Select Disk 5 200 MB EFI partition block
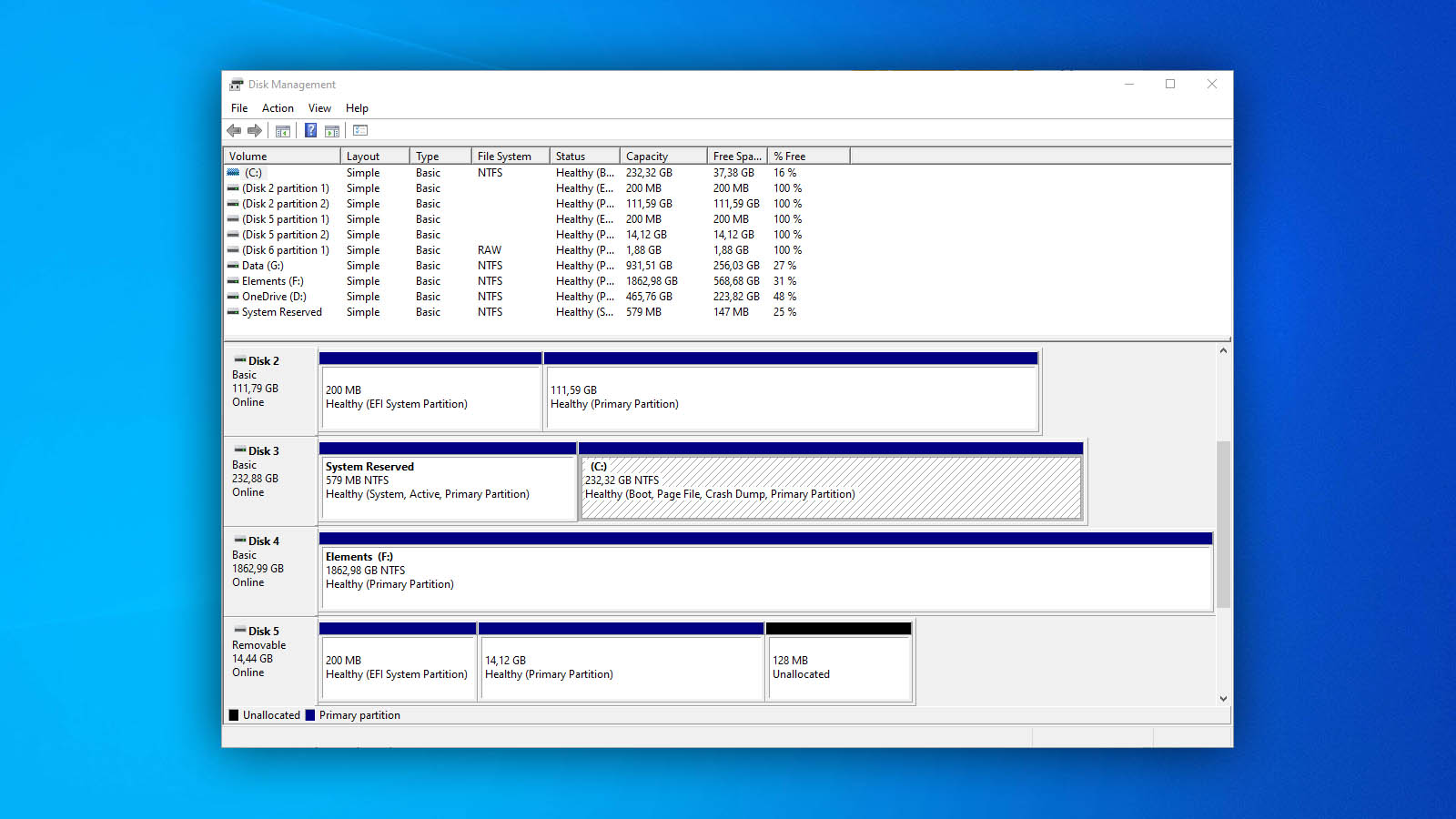This screenshot has height=819, width=1456. pyautogui.click(x=398, y=662)
